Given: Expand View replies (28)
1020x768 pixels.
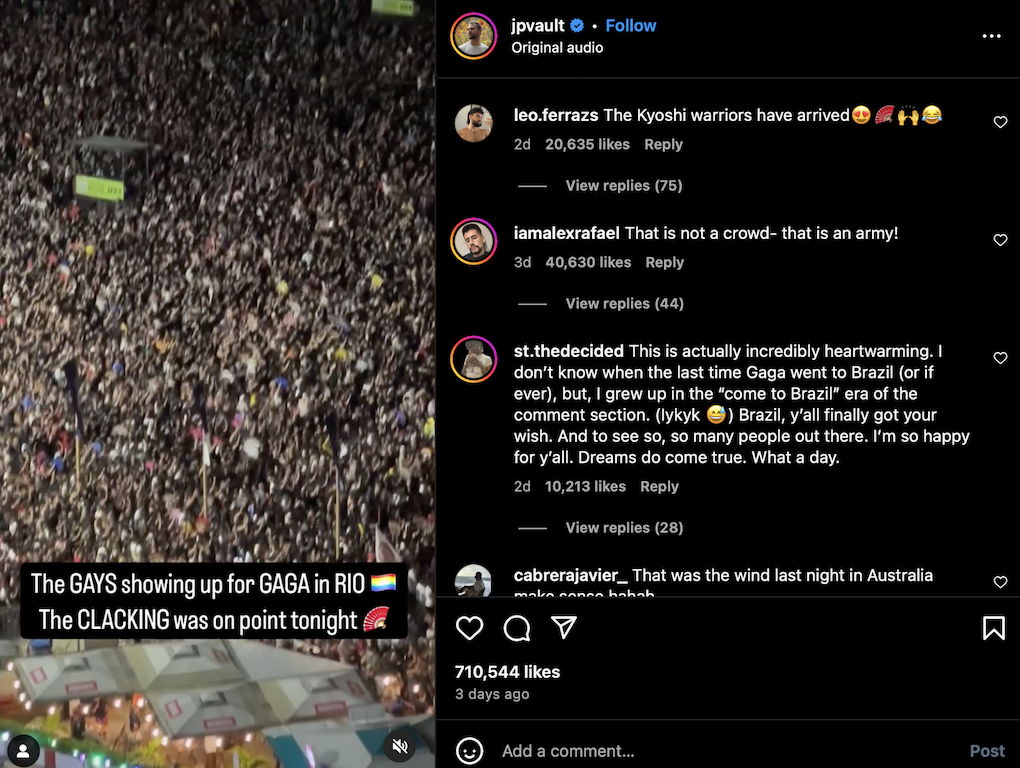Looking at the screenshot, I should click(x=624, y=528).
